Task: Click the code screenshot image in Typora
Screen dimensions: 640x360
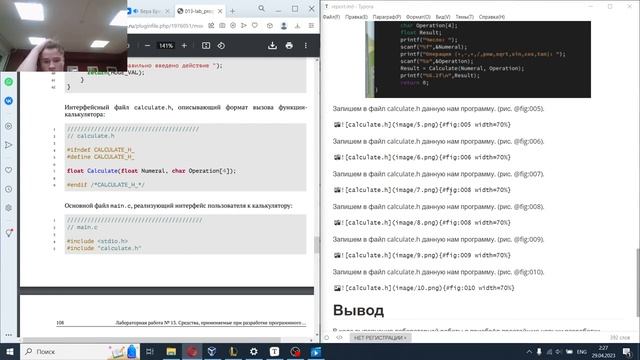Action: pyautogui.click(x=478, y=59)
